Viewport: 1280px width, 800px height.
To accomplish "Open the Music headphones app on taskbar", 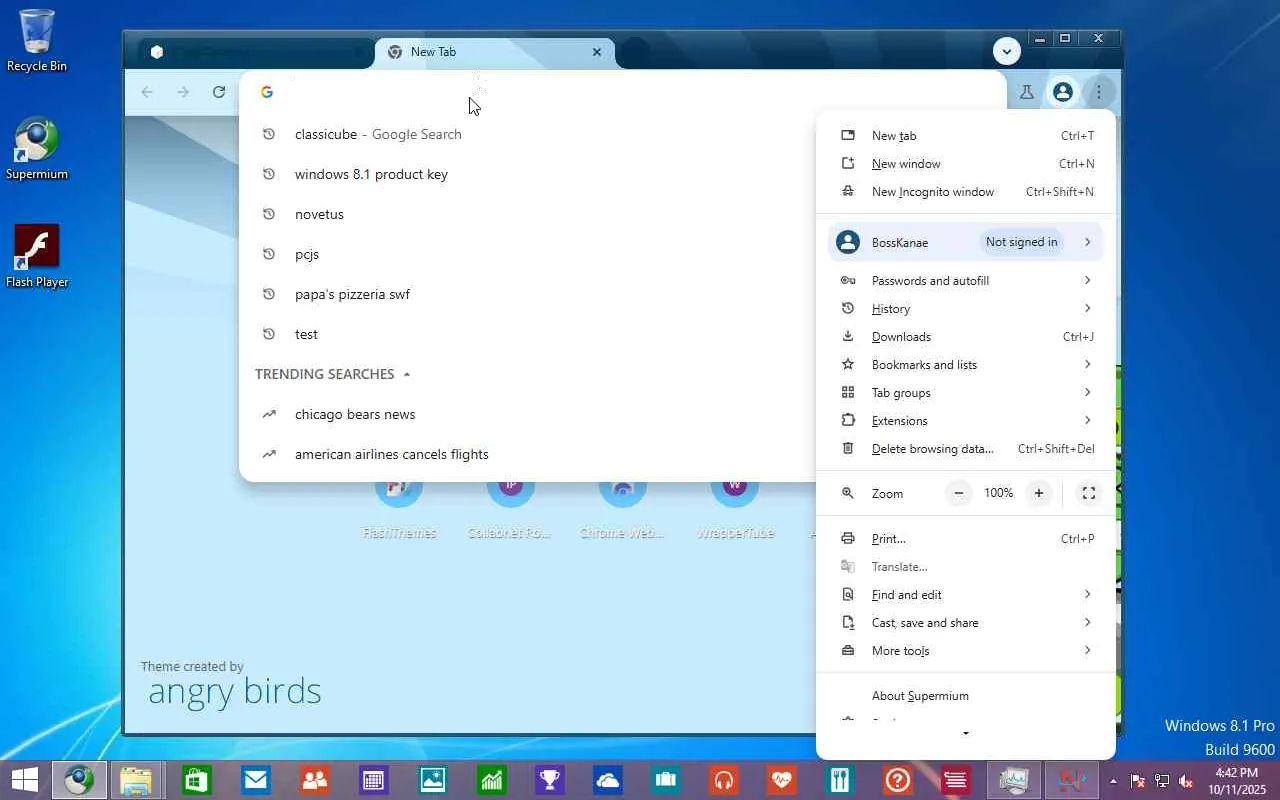I will coord(724,780).
